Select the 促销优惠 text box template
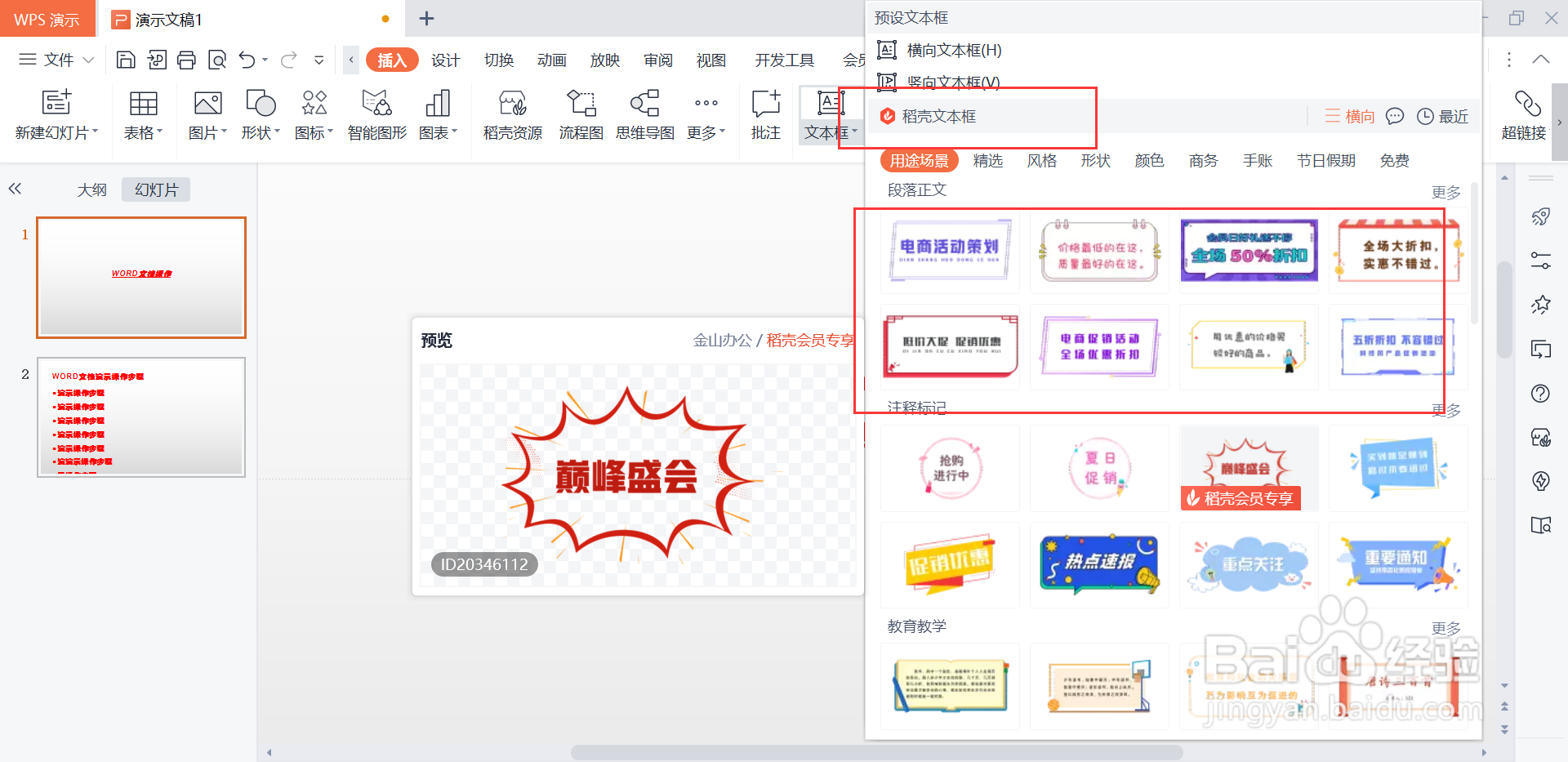The height and width of the screenshot is (762, 1568). tap(950, 564)
